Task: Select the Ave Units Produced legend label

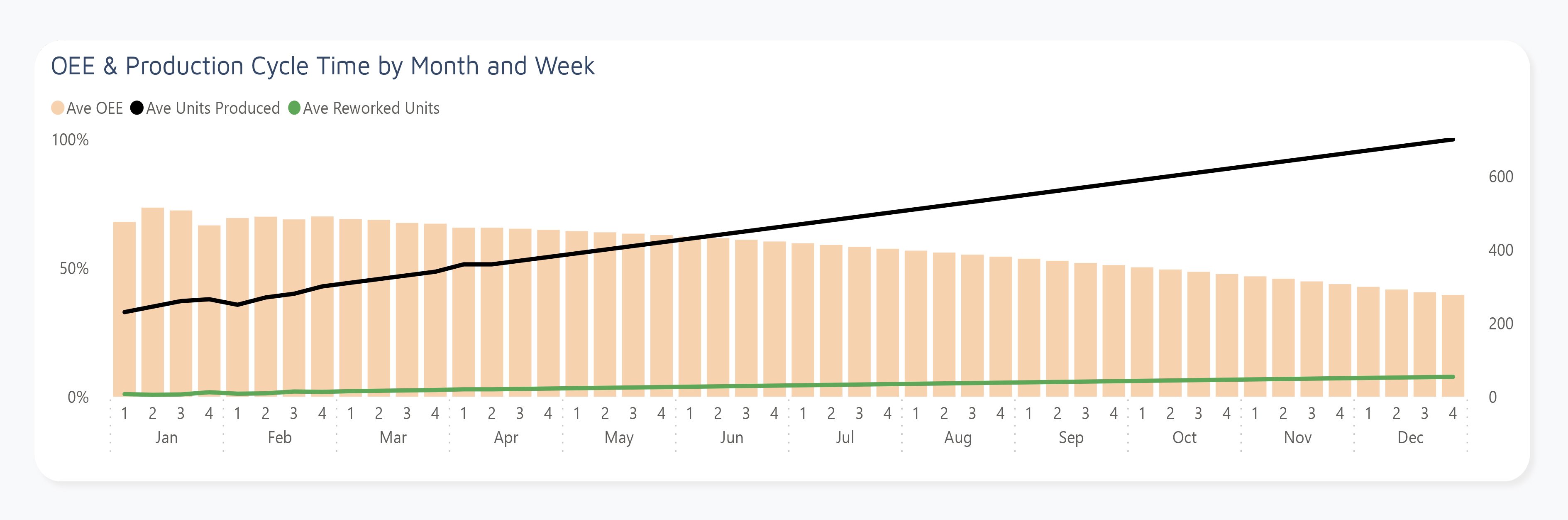Action: coord(212,108)
